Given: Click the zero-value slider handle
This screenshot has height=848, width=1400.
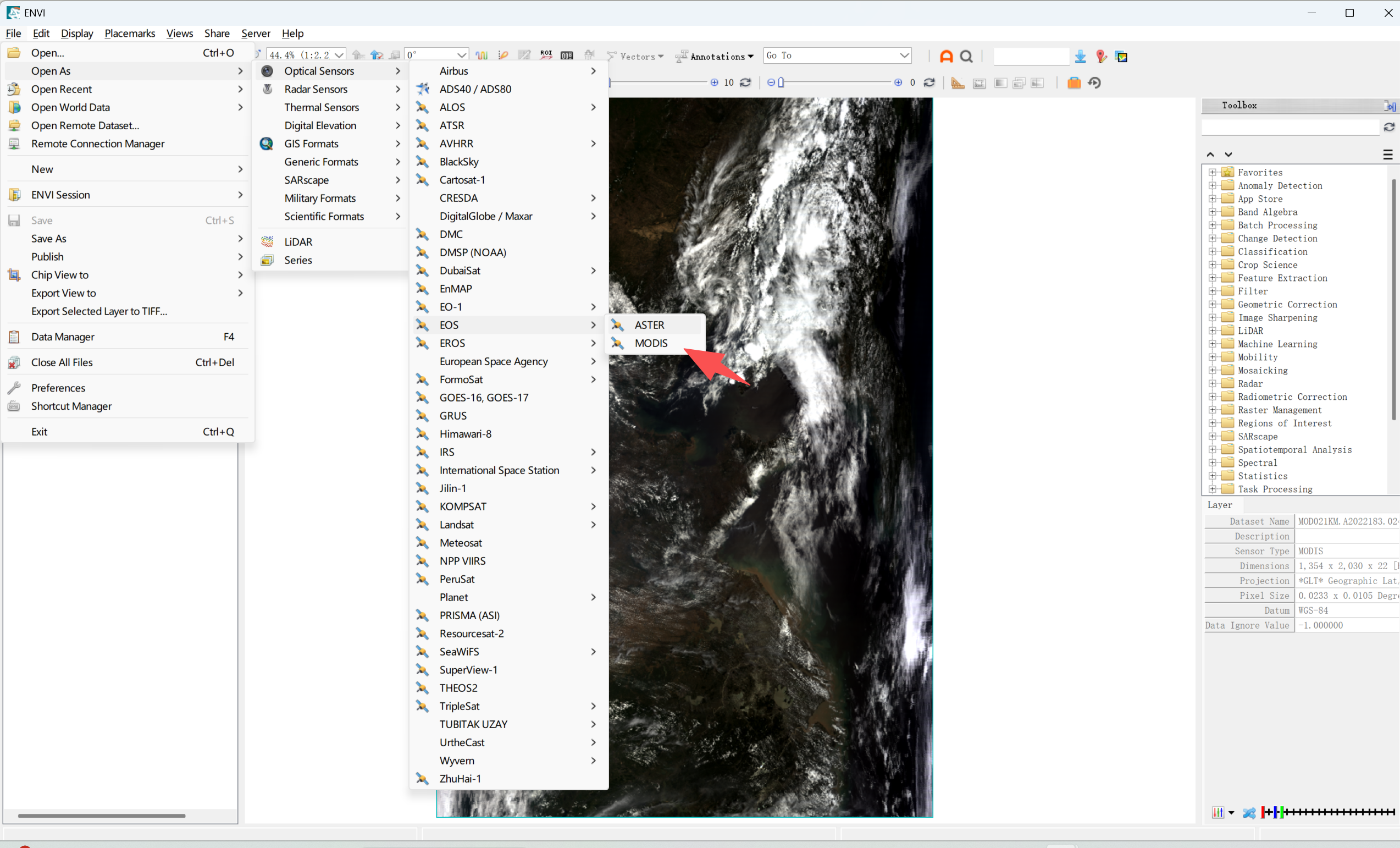Looking at the screenshot, I should (781, 82).
